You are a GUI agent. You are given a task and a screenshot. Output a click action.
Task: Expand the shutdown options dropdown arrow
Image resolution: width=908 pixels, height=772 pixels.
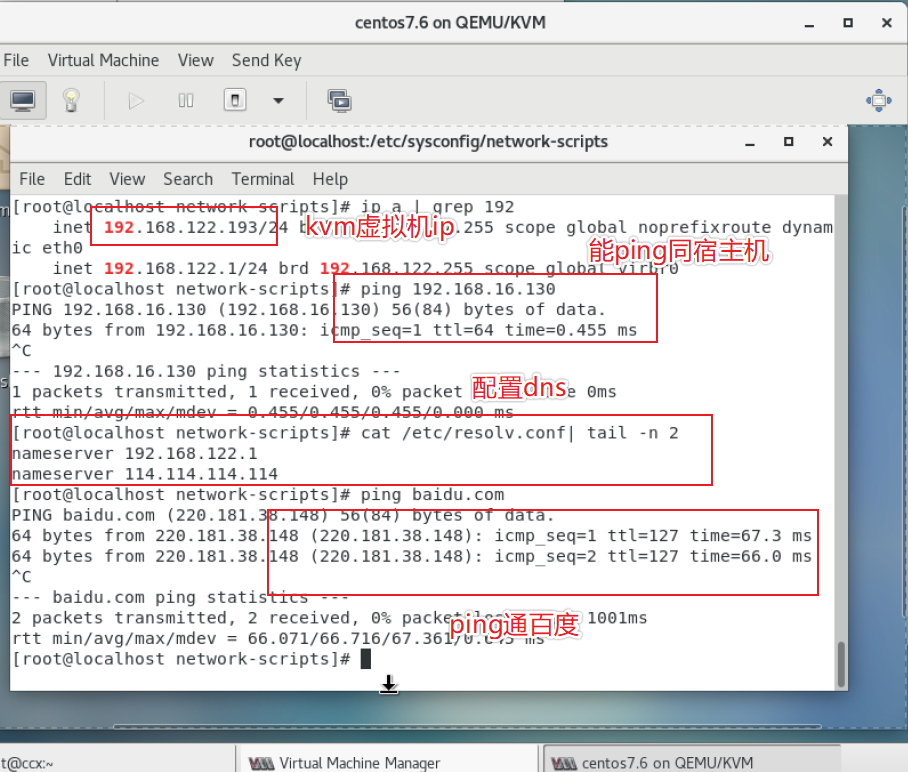(x=278, y=100)
